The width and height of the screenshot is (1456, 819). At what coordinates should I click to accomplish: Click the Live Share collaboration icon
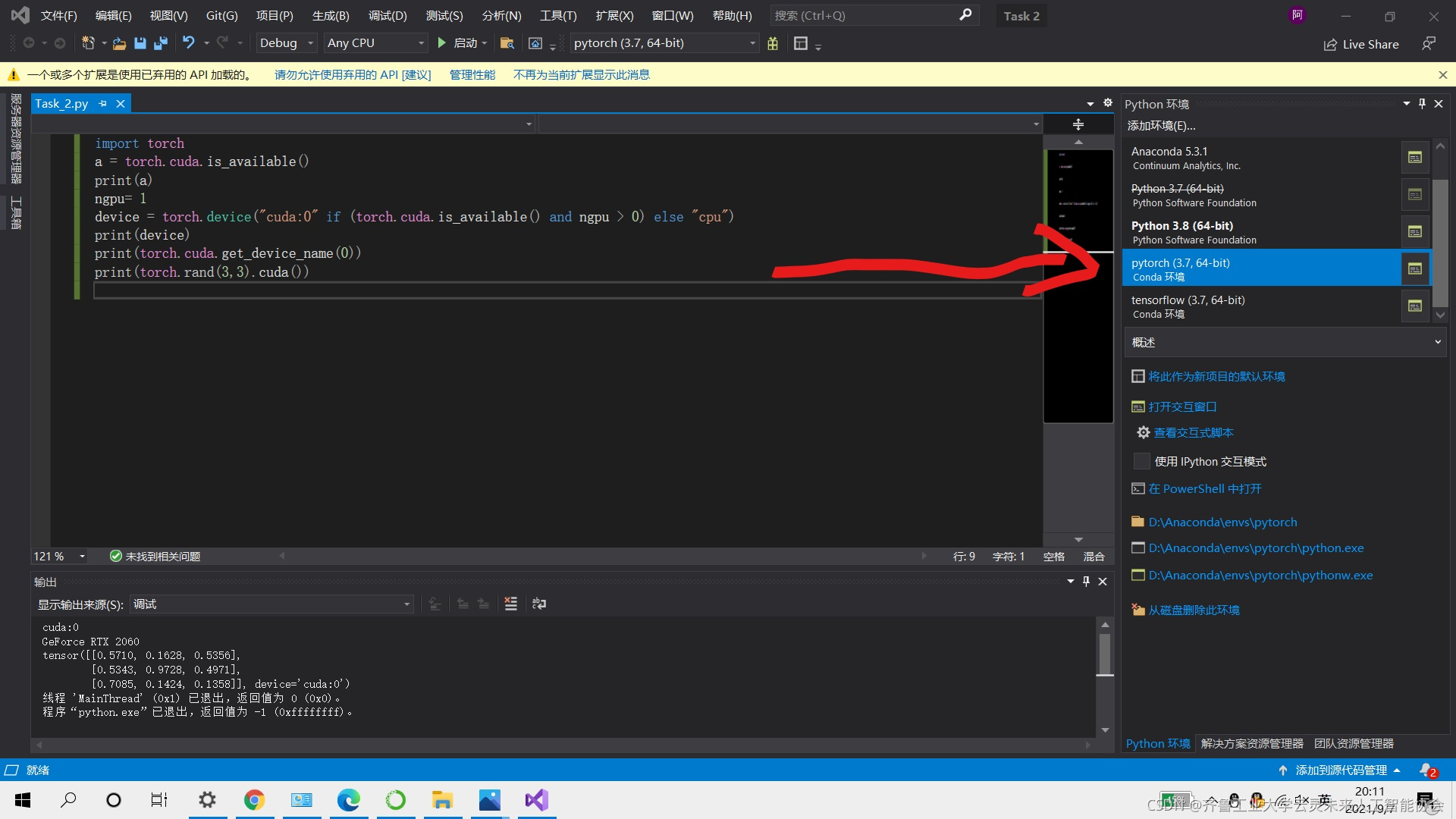[1330, 44]
